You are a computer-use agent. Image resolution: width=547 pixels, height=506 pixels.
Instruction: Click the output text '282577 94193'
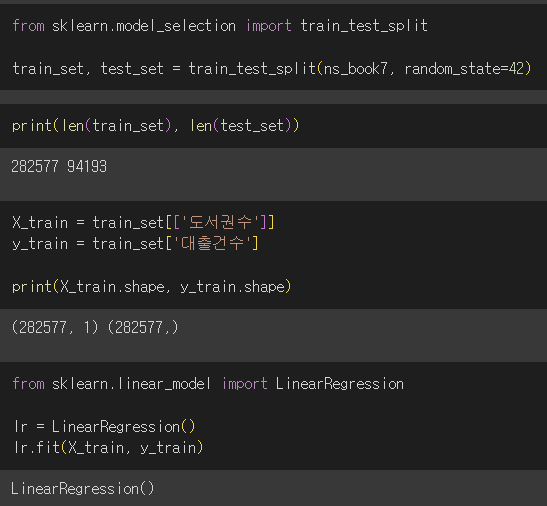click(59, 166)
